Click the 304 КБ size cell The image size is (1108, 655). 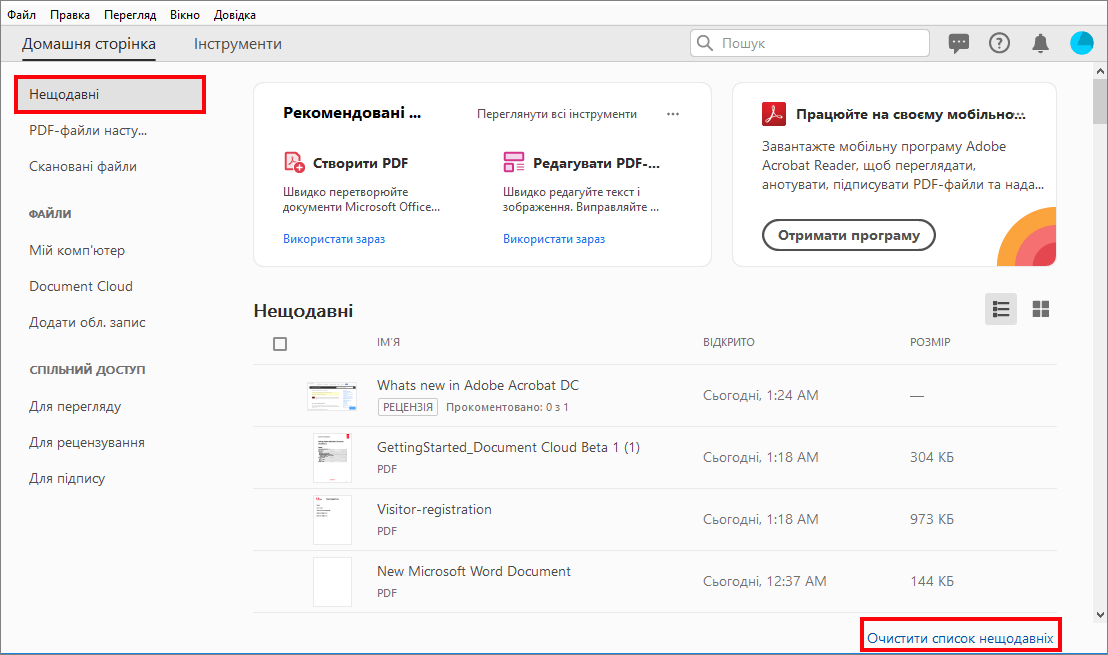(931, 457)
